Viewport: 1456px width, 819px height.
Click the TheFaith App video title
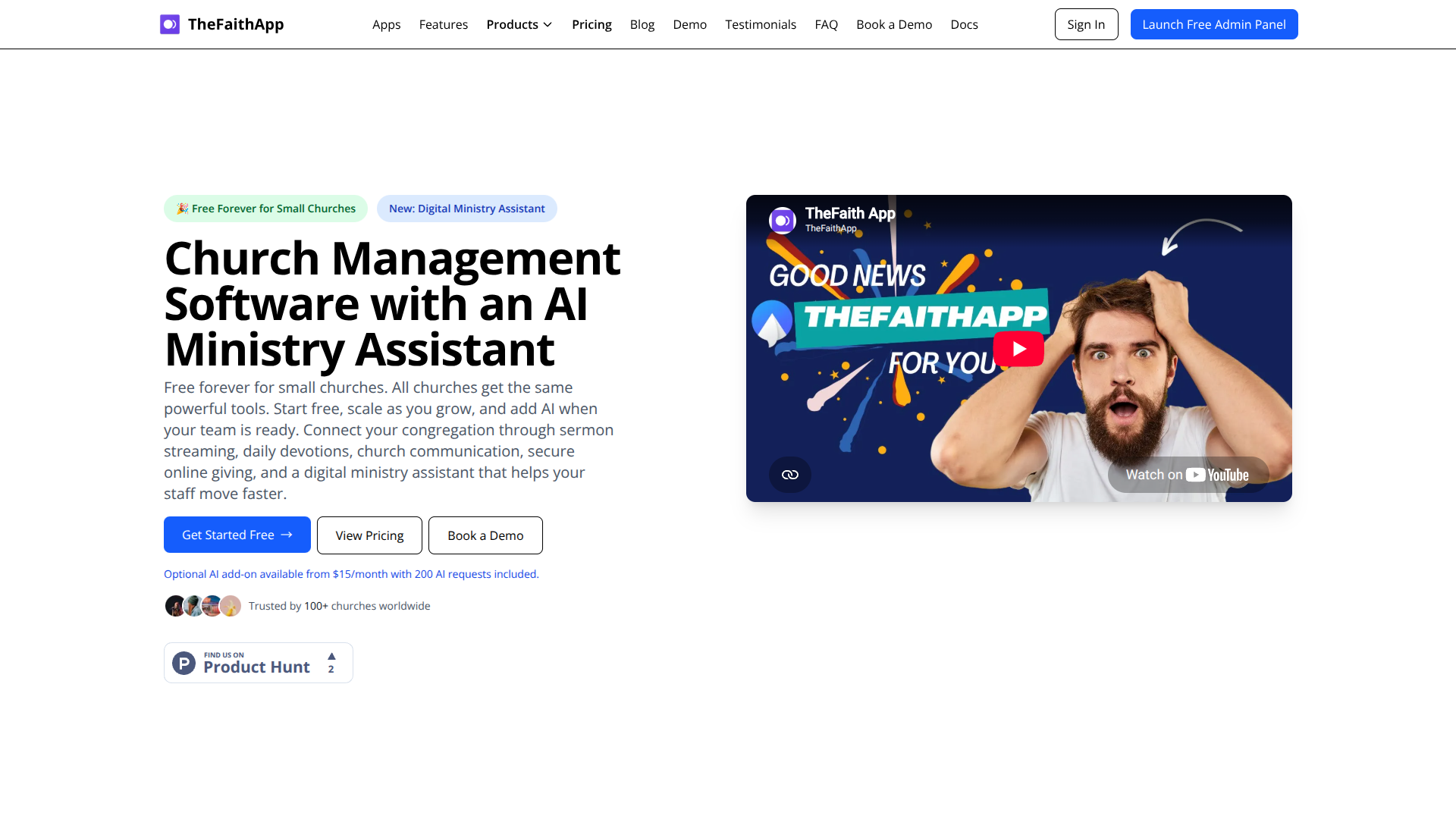point(850,213)
